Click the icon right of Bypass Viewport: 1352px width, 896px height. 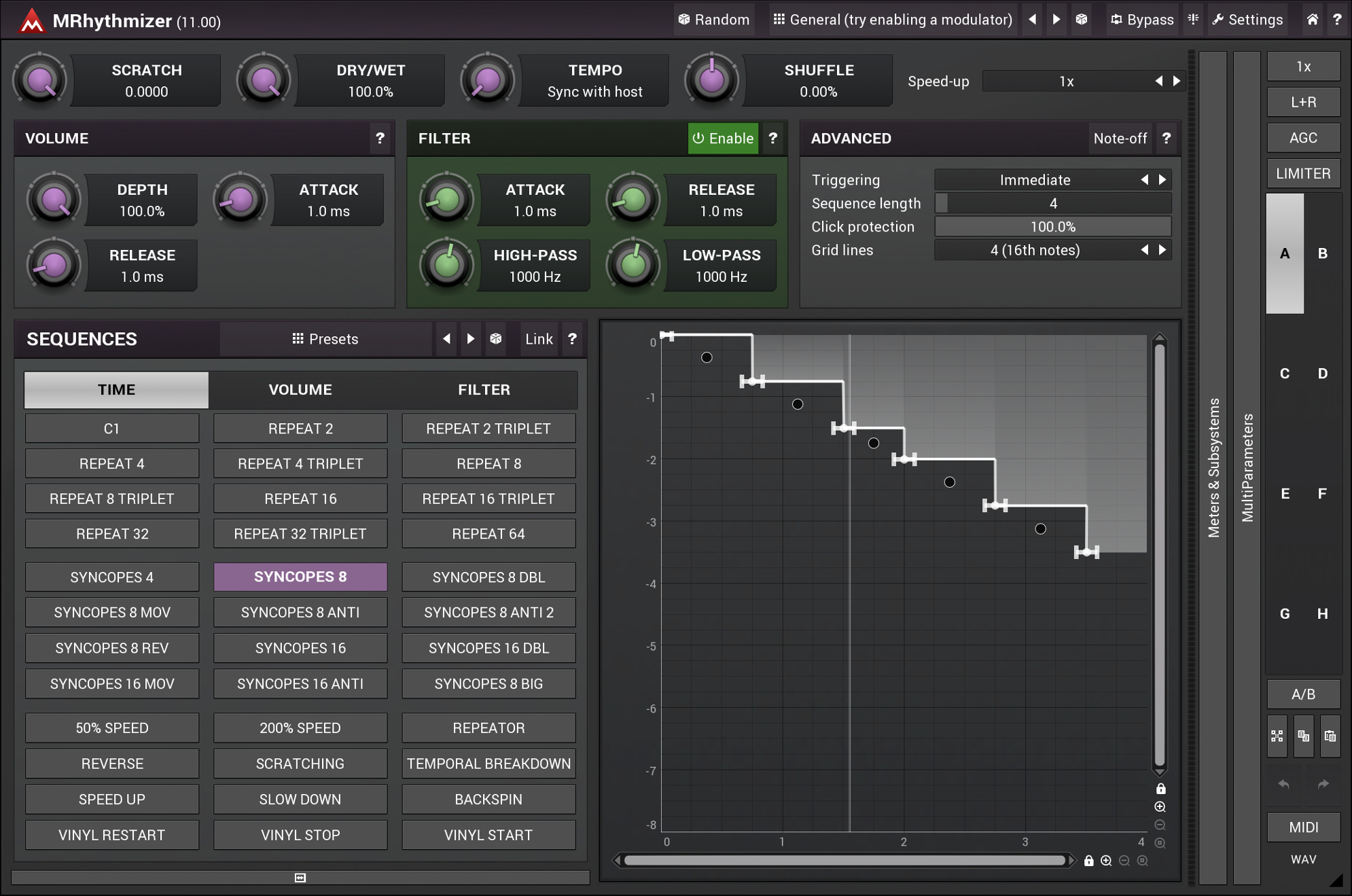(x=1193, y=19)
